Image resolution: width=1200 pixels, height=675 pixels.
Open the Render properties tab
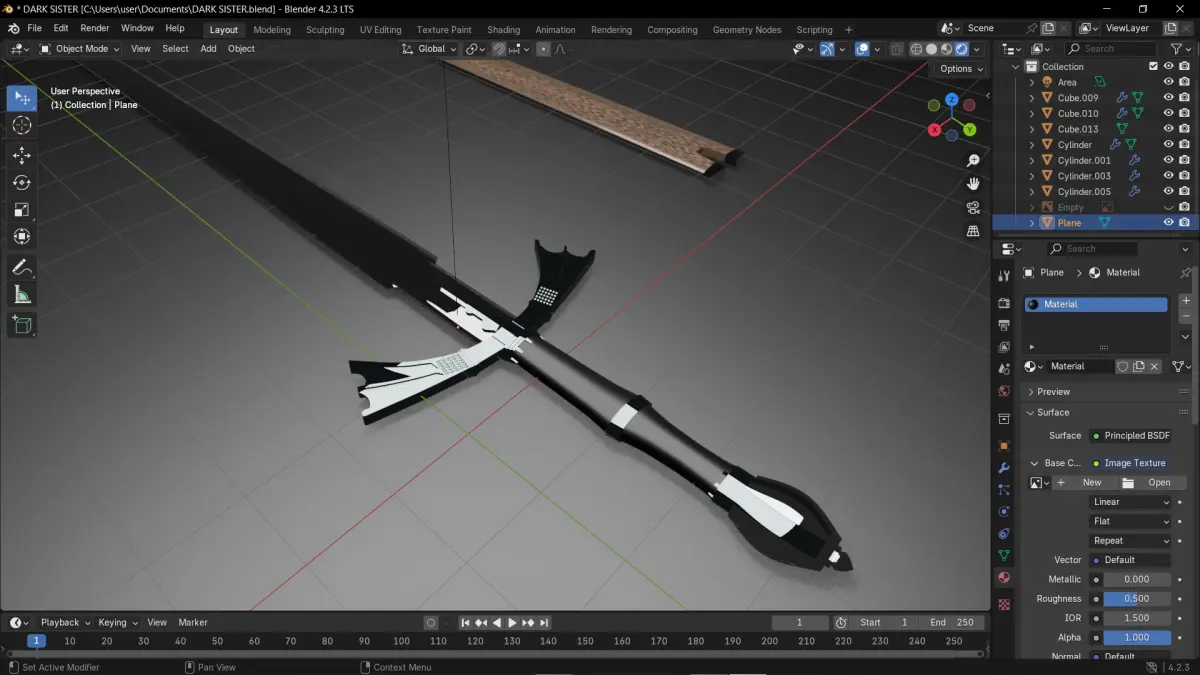pyautogui.click(x=1004, y=303)
